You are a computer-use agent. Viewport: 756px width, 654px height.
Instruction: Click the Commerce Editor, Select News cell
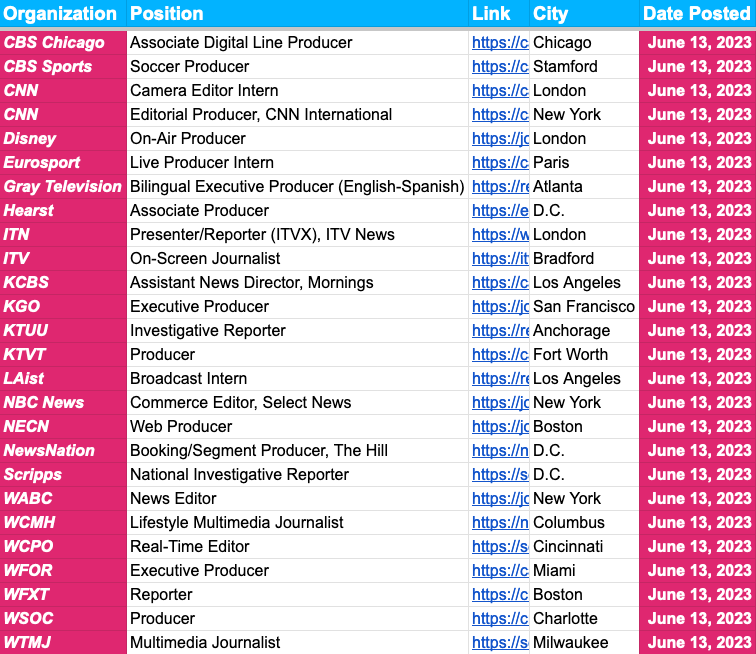coord(240,403)
